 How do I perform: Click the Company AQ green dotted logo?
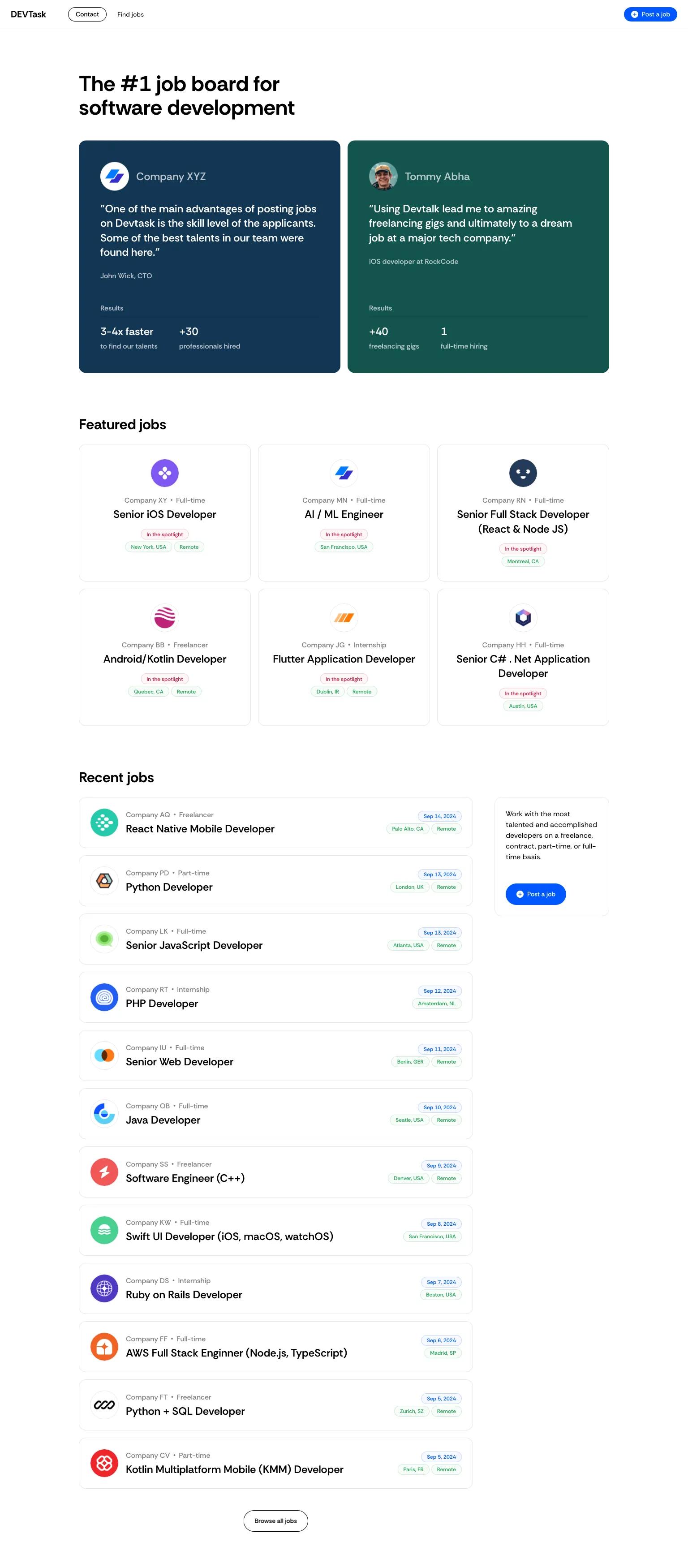[x=104, y=823]
